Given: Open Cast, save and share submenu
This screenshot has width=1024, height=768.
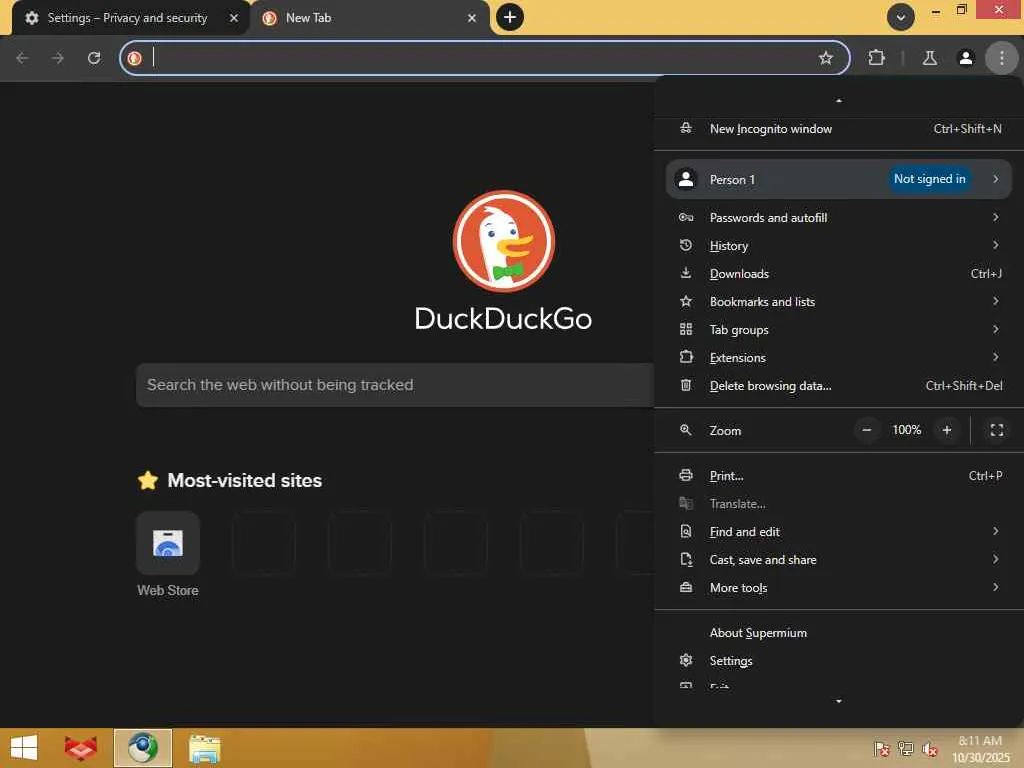Looking at the screenshot, I should tap(839, 560).
